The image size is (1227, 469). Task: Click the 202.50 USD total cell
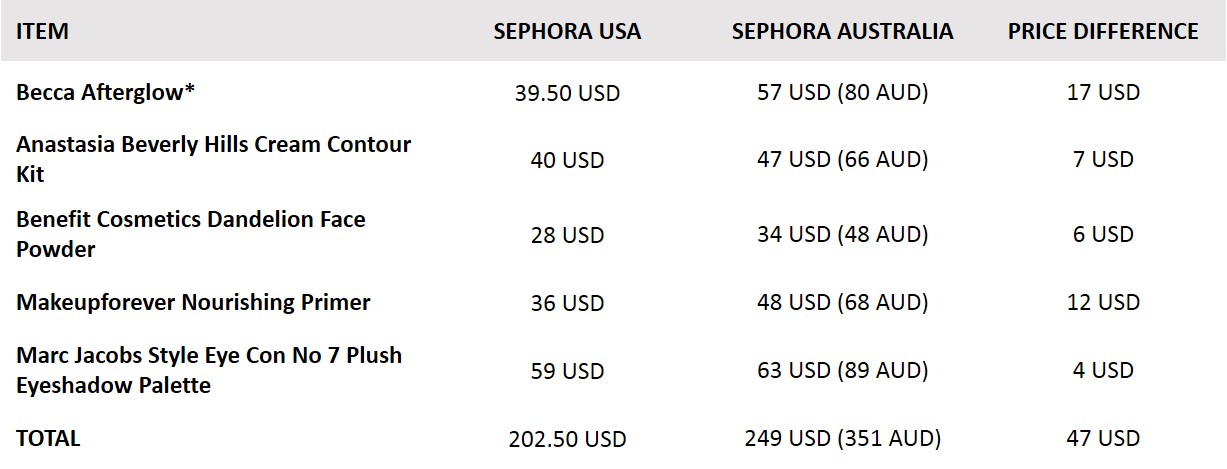tap(567, 439)
